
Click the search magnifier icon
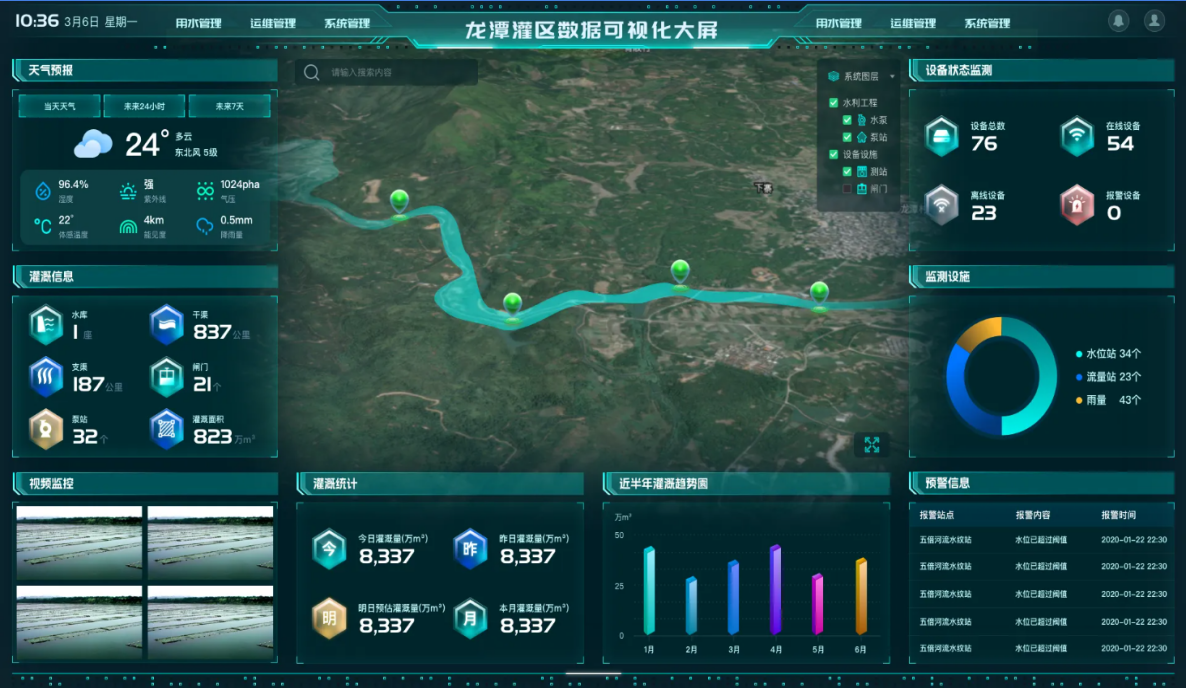(312, 73)
